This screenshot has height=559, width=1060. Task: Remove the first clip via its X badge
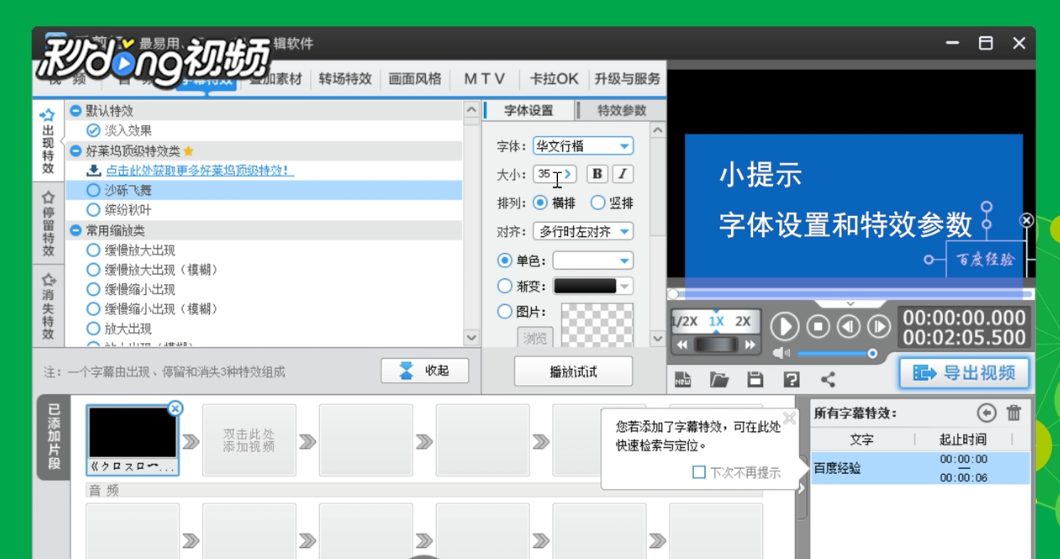[x=175, y=408]
